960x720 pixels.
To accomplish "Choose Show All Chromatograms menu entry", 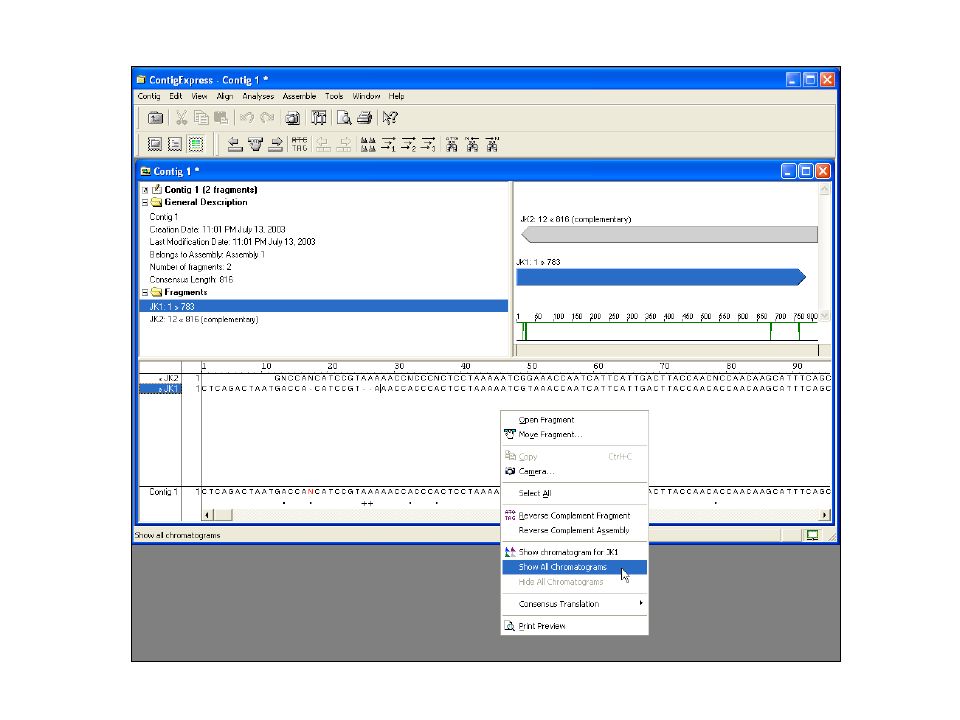I will (x=574, y=567).
